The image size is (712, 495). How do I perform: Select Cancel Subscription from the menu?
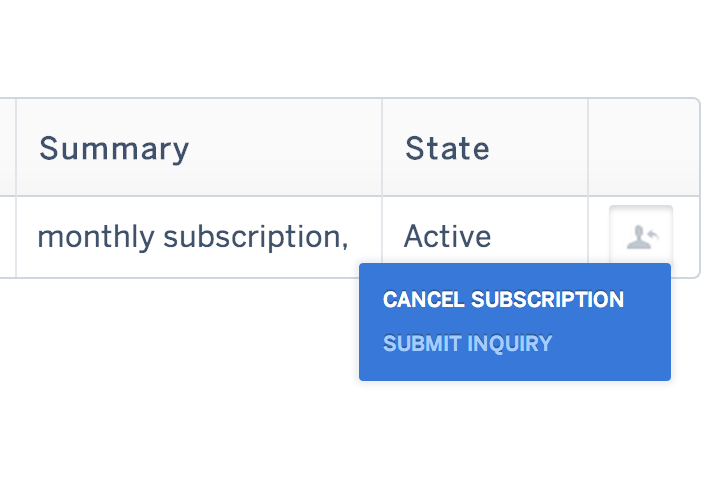tap(503, 300)
